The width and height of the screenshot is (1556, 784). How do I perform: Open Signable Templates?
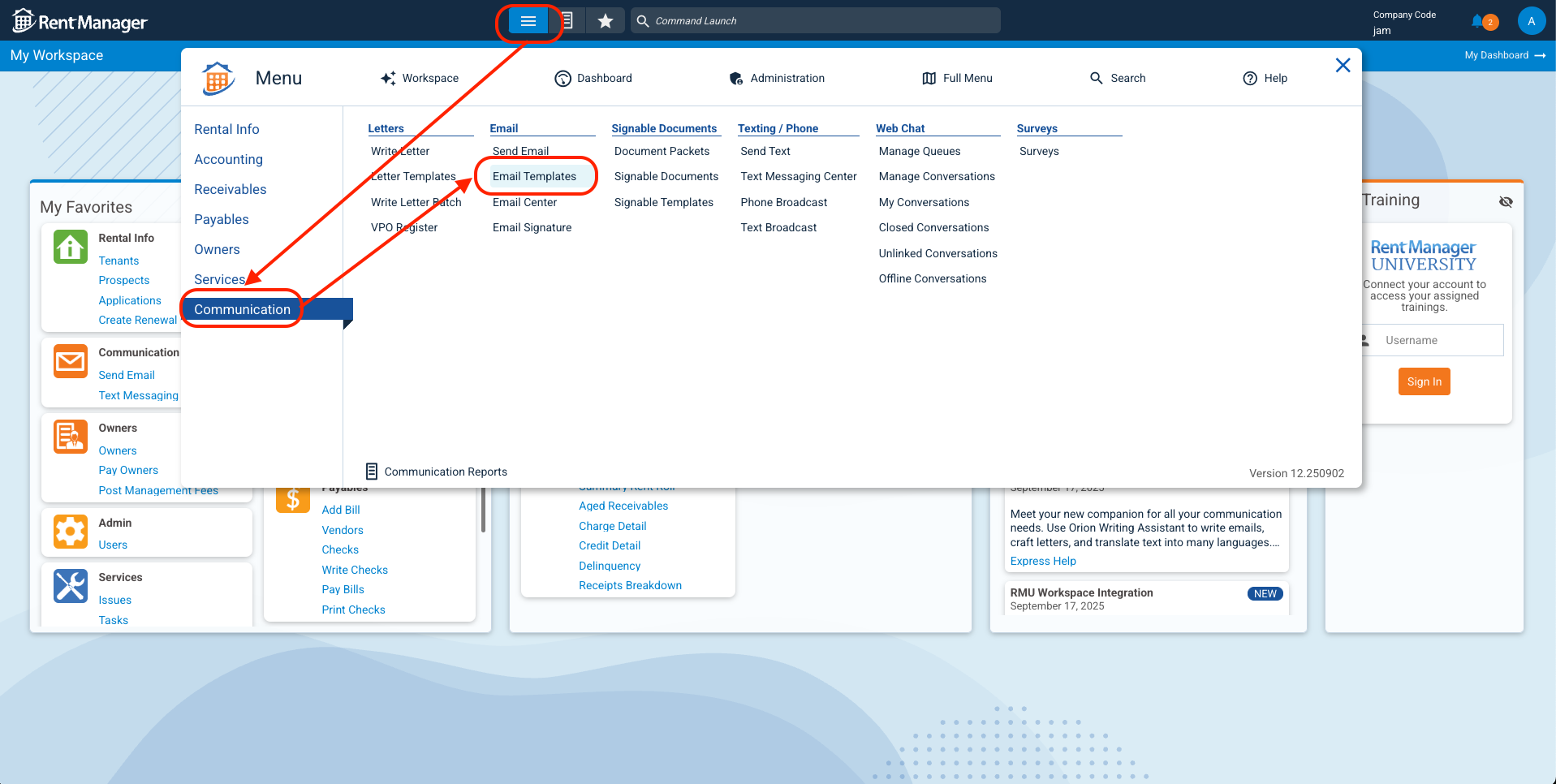(x=663, y=202)
